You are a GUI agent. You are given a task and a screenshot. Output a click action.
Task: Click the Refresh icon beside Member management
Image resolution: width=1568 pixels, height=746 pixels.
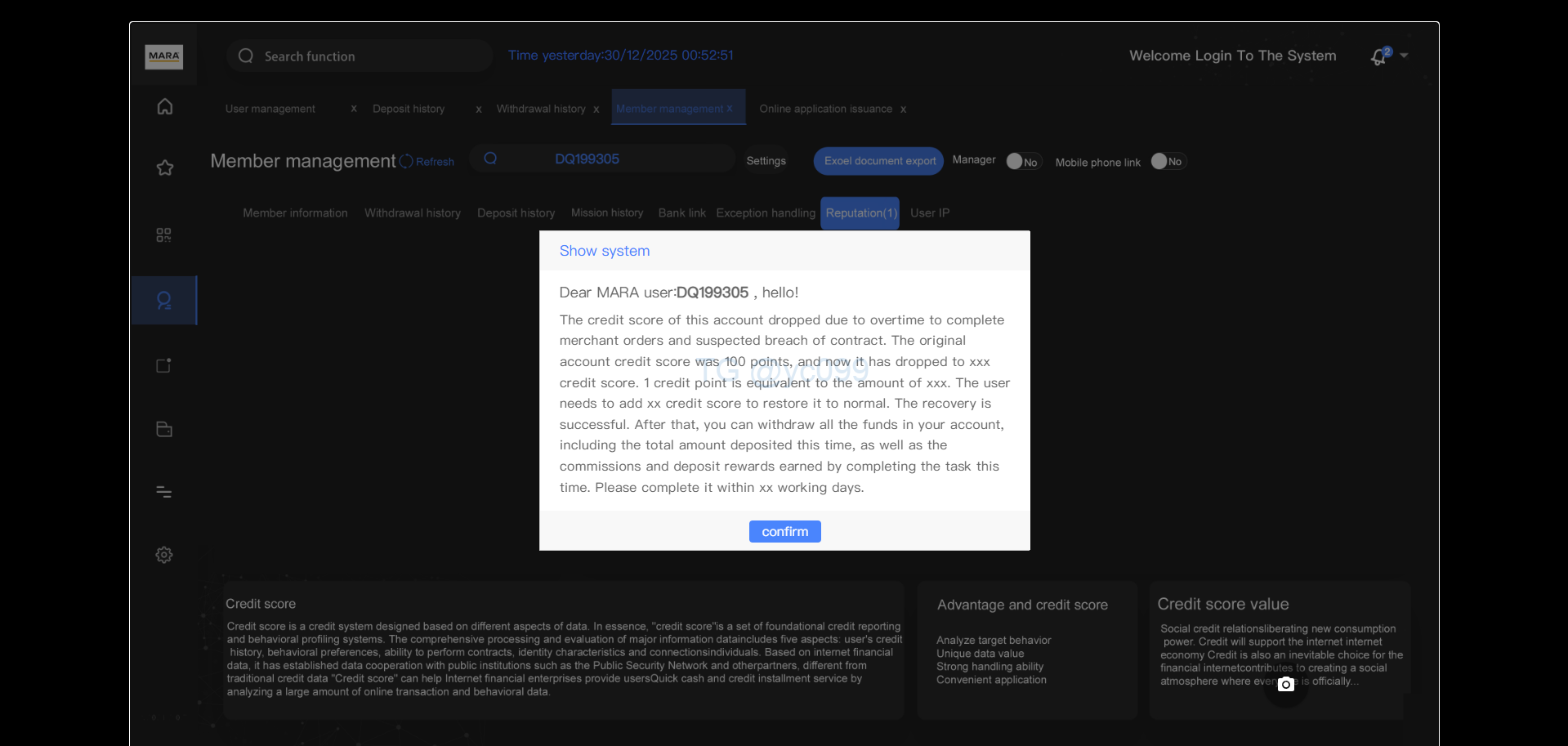[406, 162]
